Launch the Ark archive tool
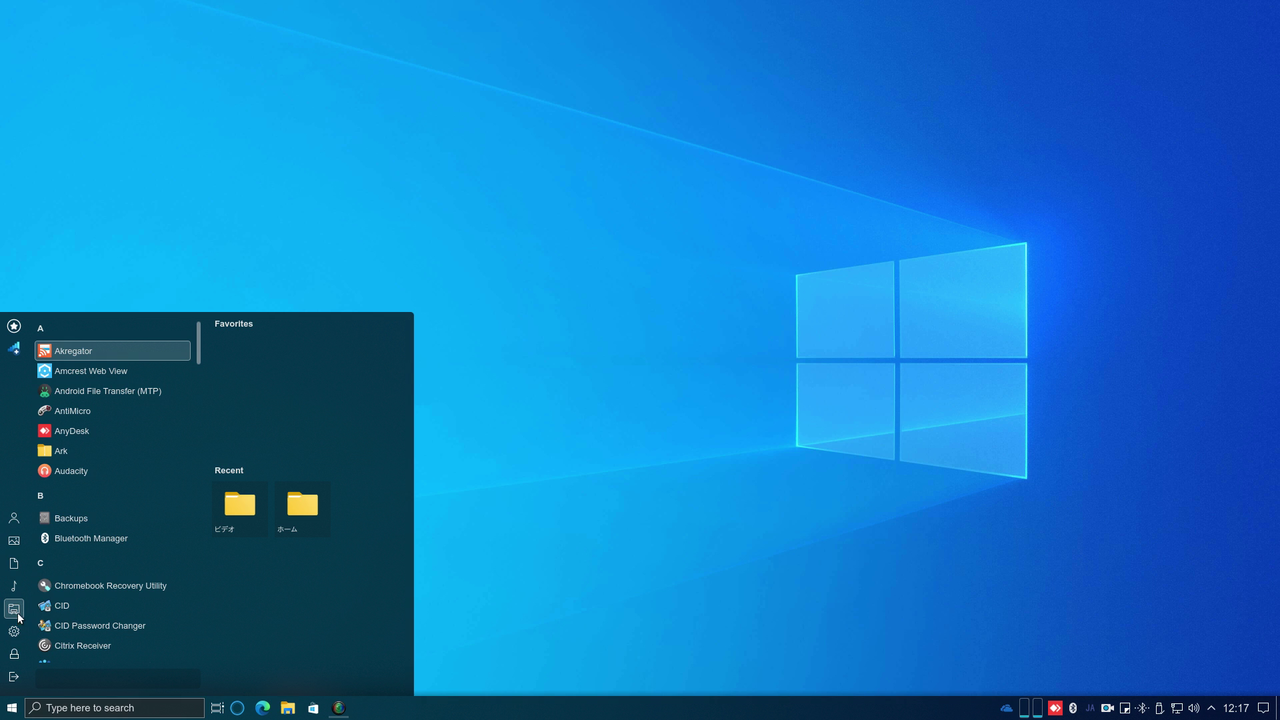 (x=112, y=451)
